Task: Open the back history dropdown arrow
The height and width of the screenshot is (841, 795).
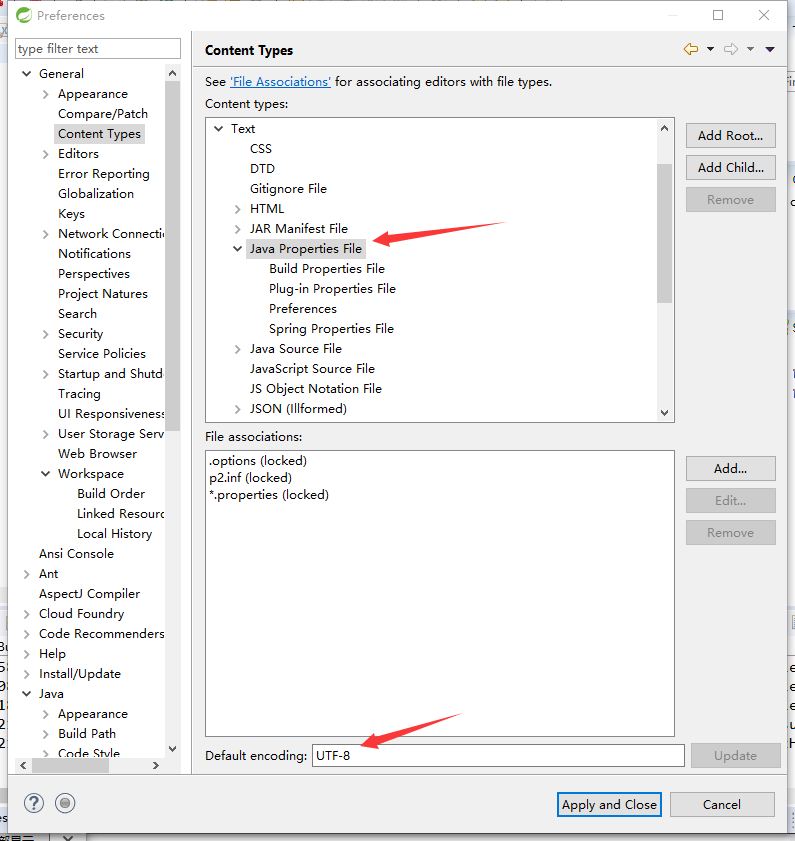Action: pyautogui.click(x=710, y=49)
